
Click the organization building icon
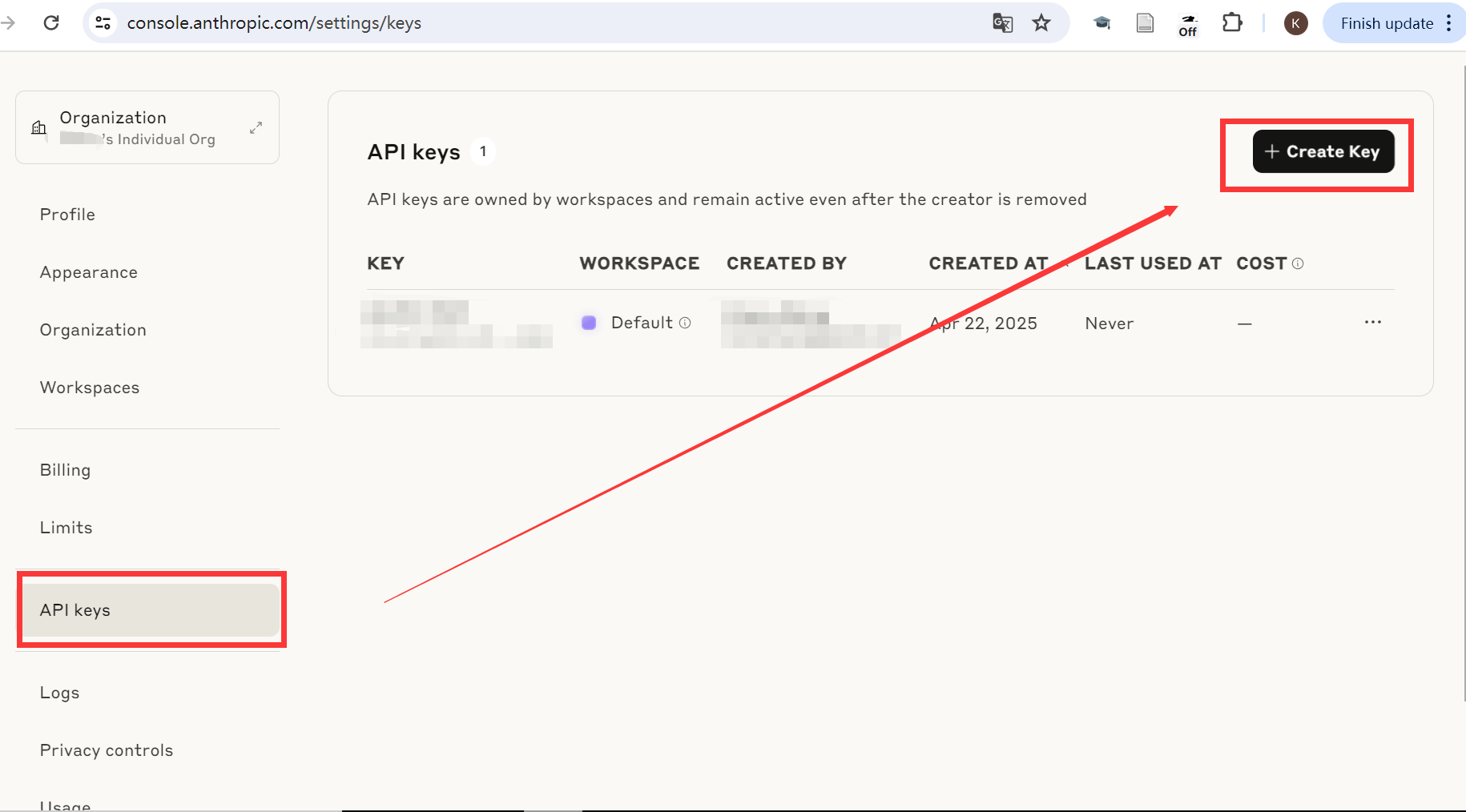pos(38,127)
